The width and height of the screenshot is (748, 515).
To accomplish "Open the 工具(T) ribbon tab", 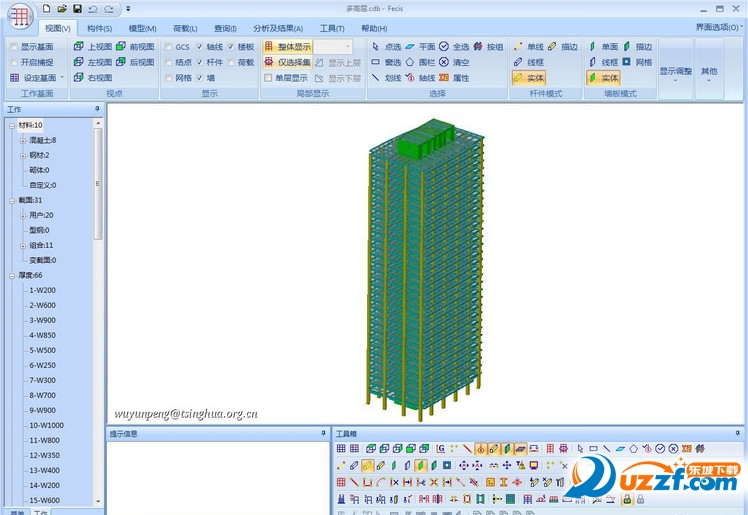I will click(332, 29).
